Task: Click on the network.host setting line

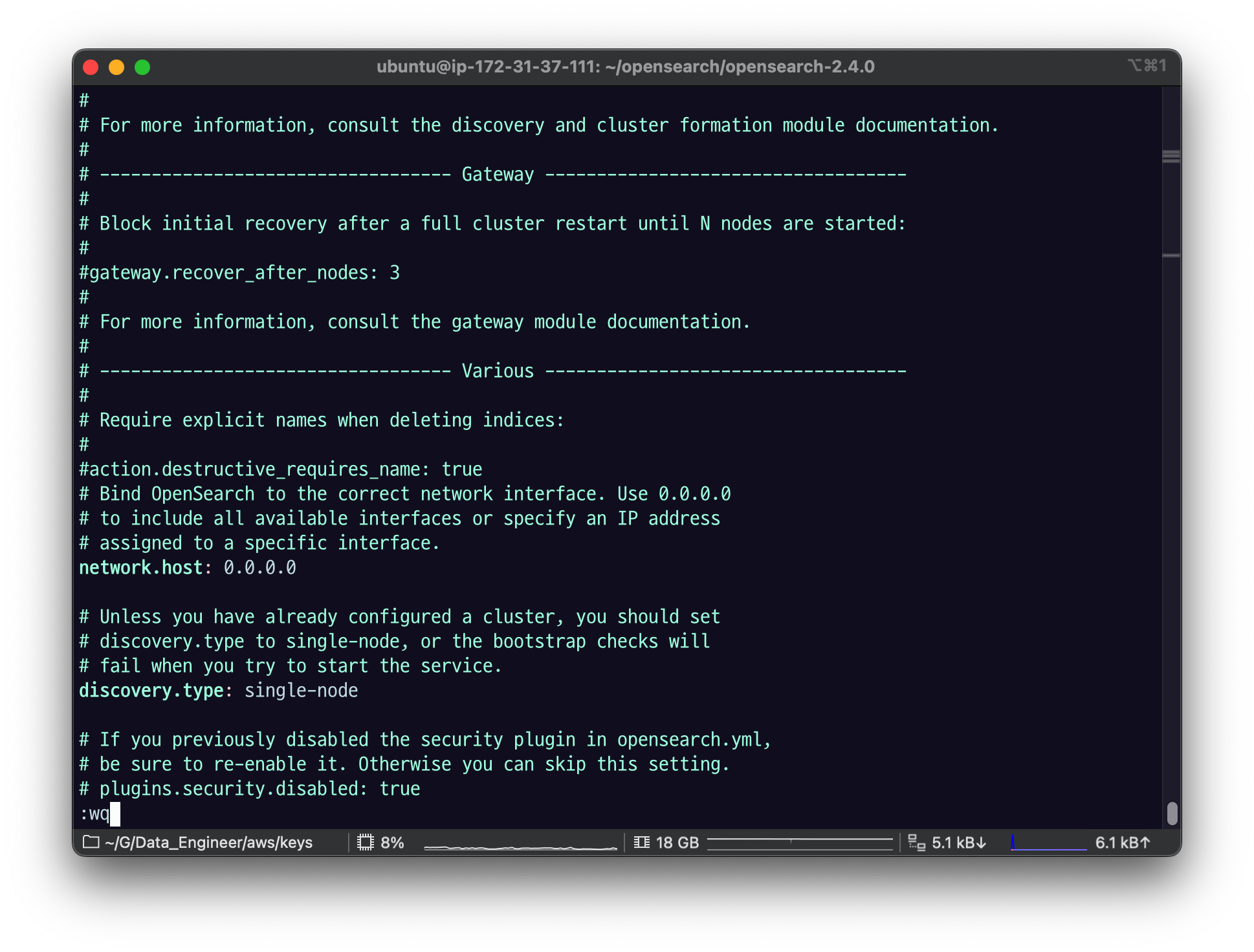Action: [x=187, y=567]
